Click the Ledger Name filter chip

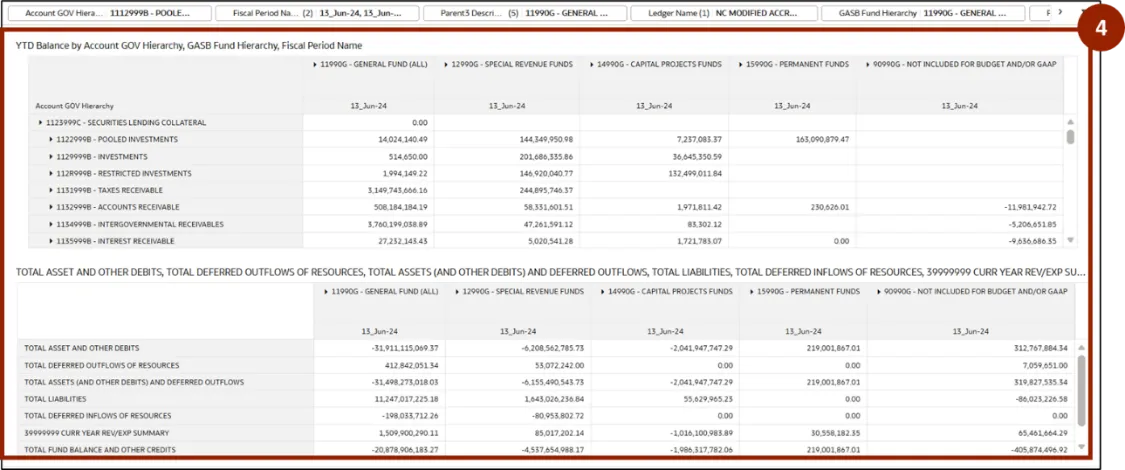724,14
